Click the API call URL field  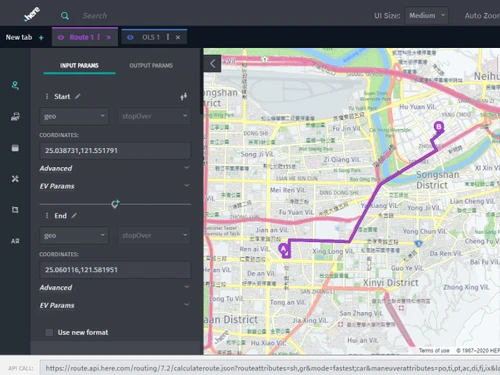[x=270, y=368]
